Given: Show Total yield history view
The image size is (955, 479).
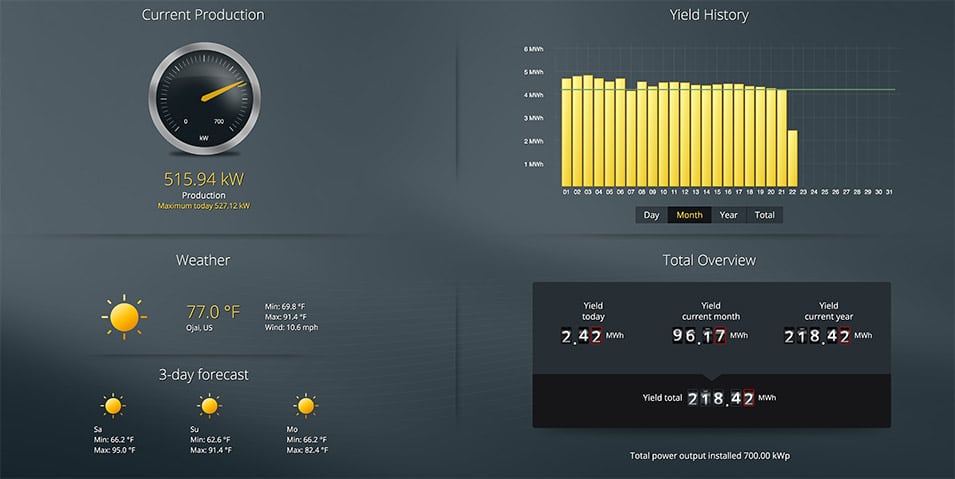Looking at the screenshot, I should point(764,215).
